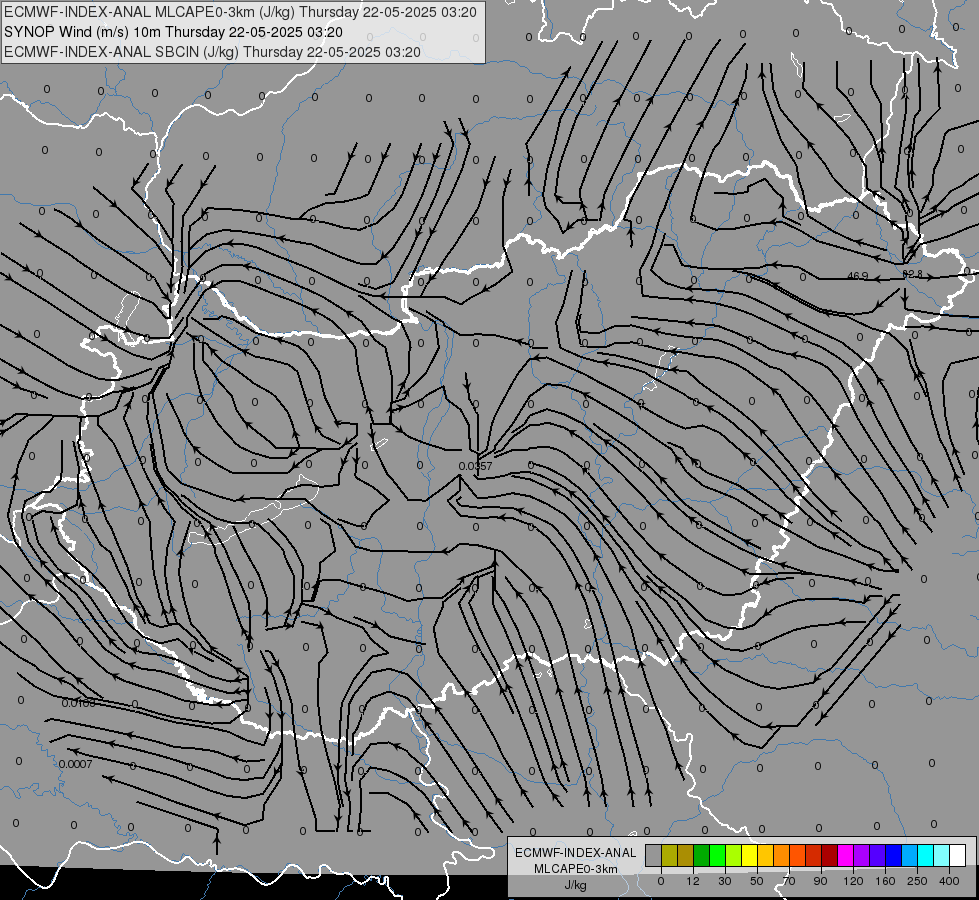Pick the sky blue legend swatch
Viewport: 979px width, 900px height.
tap(910, 856)
